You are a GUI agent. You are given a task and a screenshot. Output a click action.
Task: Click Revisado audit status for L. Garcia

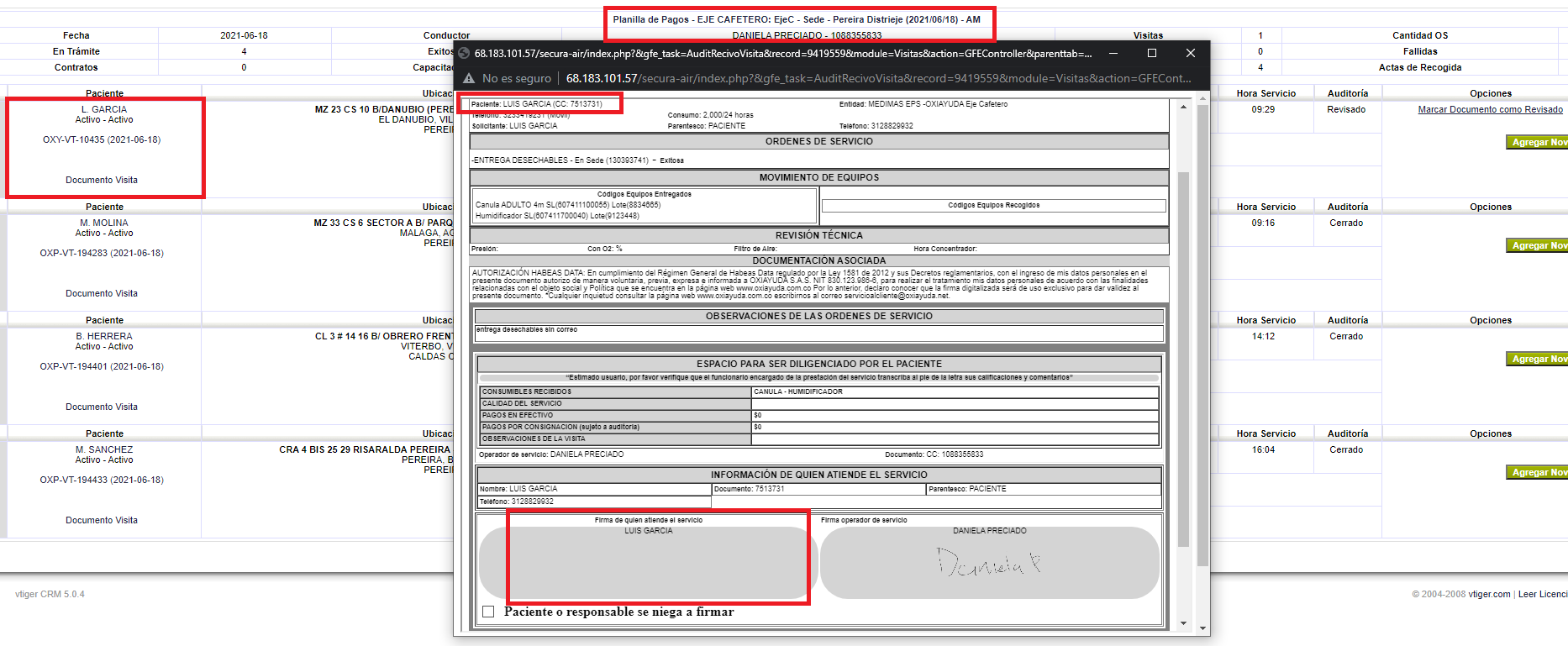pyautogui.click(x=1346, y=109)
